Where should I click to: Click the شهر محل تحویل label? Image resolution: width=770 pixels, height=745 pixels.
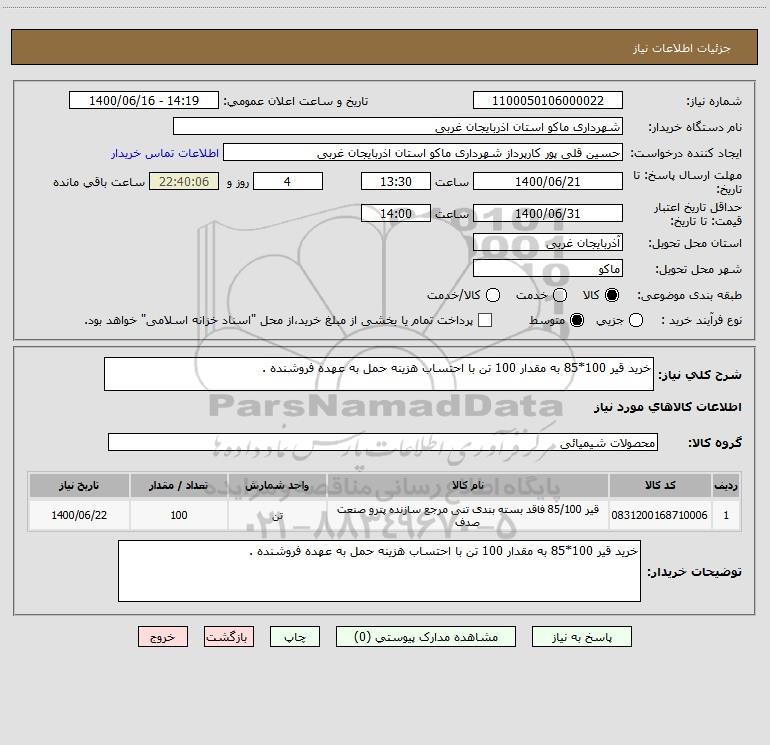[x=698, y=269]
